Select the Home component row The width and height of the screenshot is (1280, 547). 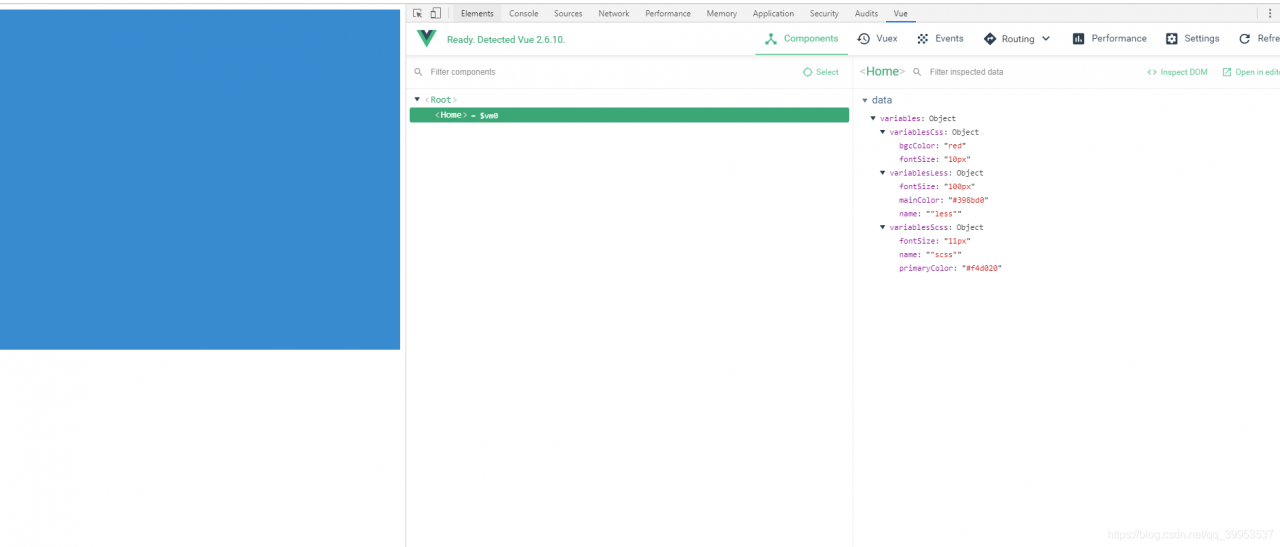click(629, 115)
